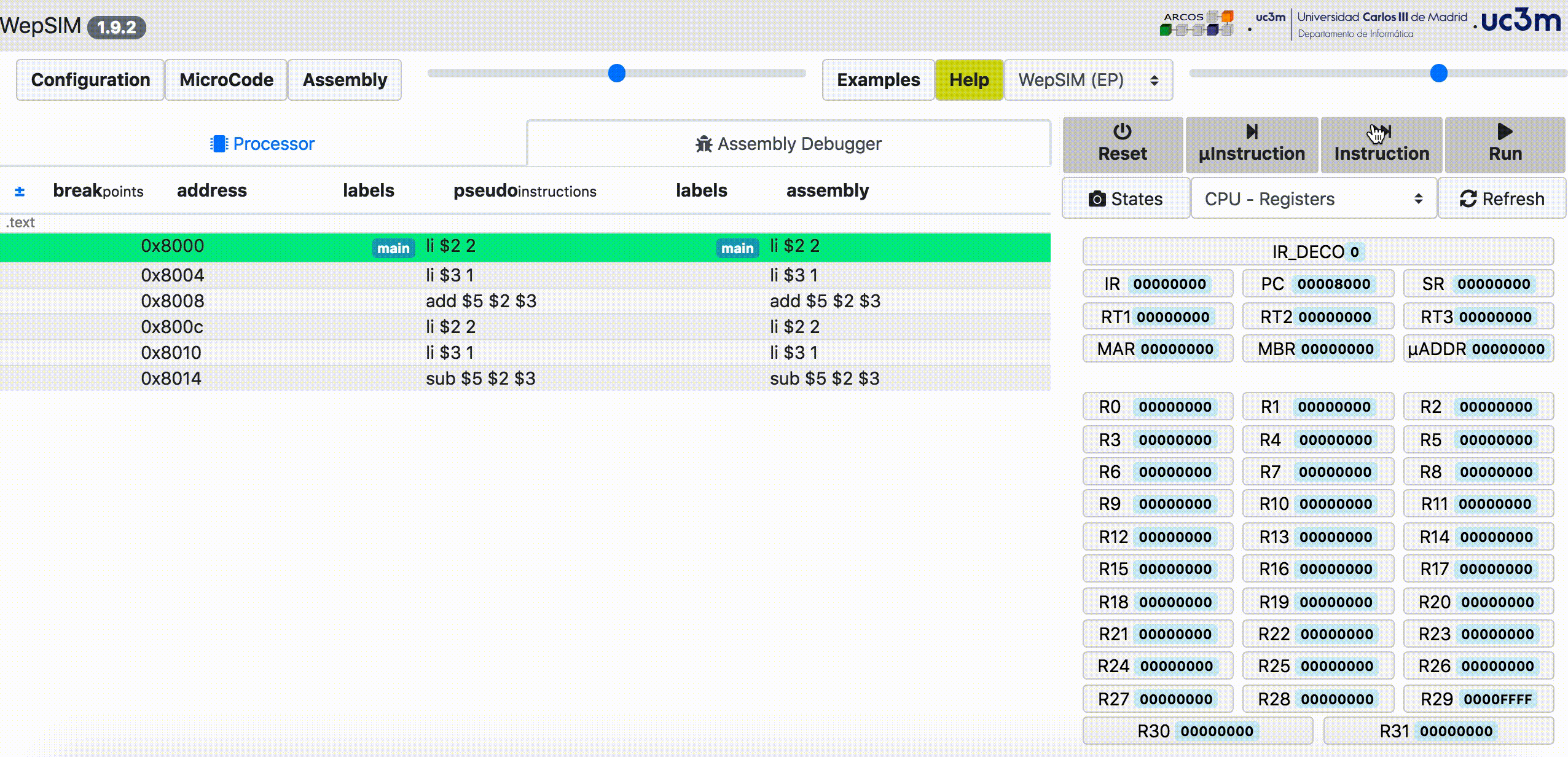The width and height of the screenshot is (1568, 757).
Task: Click the yellow Help button
Action: click(x=969, y=80)
